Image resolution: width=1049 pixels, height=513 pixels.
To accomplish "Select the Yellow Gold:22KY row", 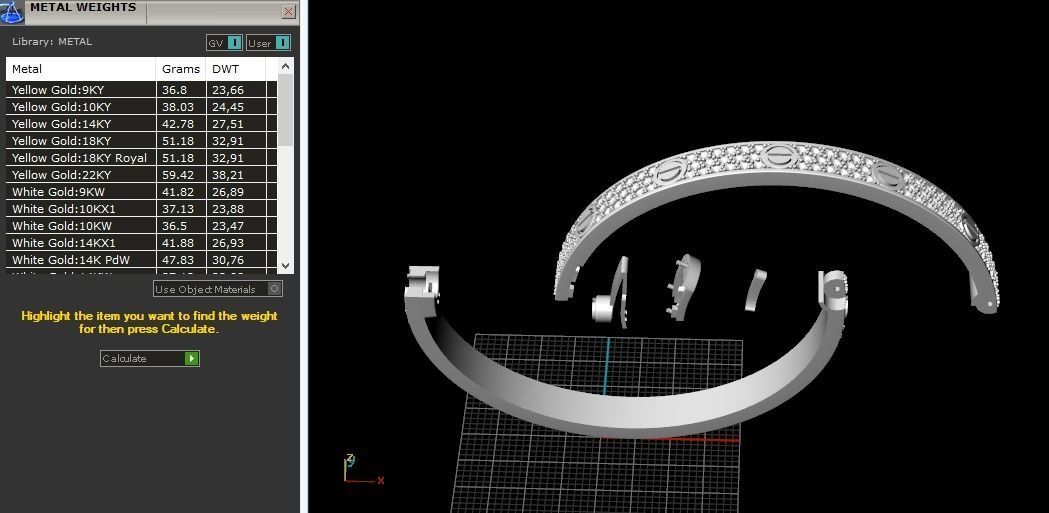I will 141,175.
